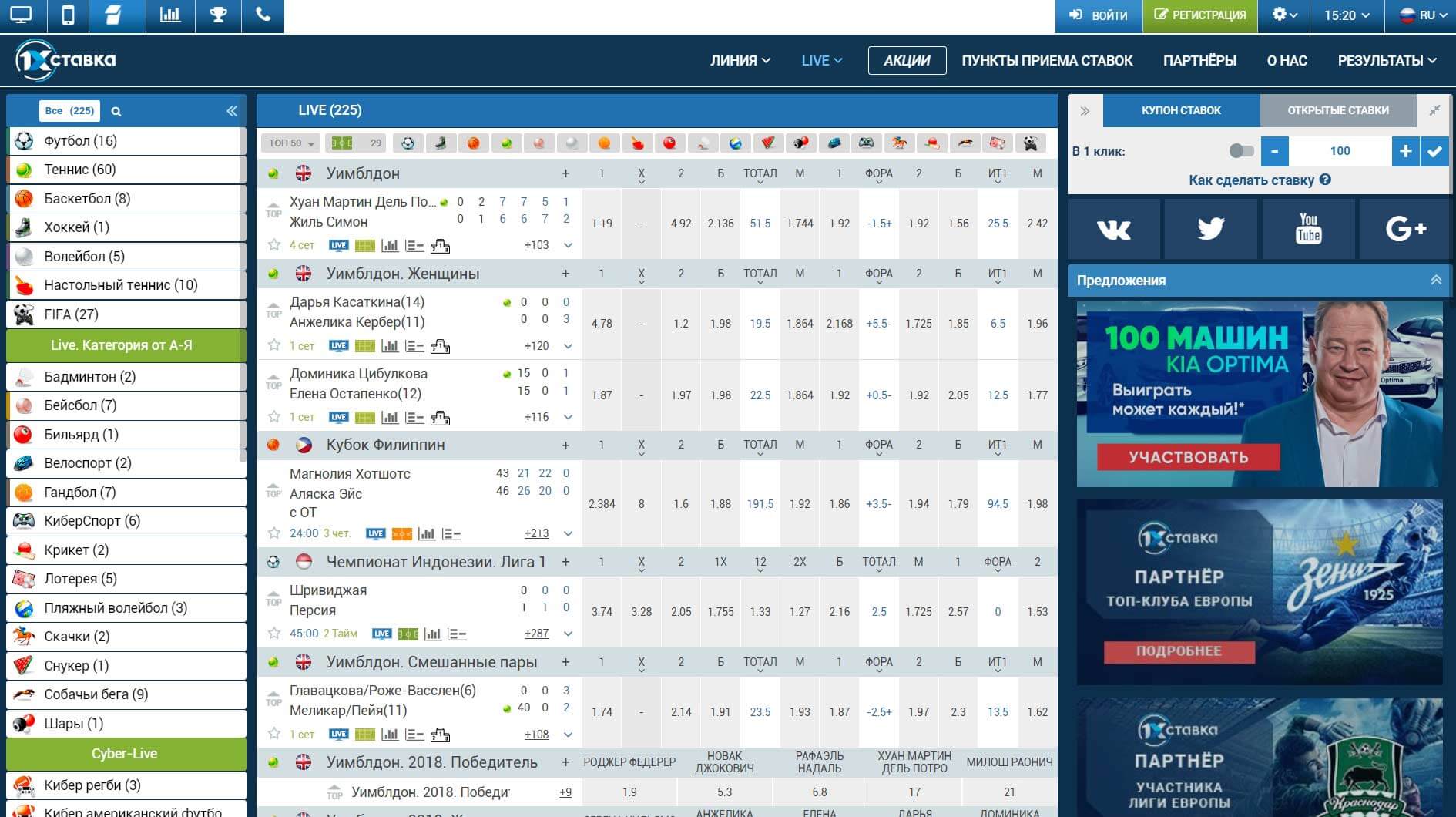The height and width of the screenshot is (817, 1456).
Task: Open the trophy icon in top bar
Action: click(x=218, y=15)
